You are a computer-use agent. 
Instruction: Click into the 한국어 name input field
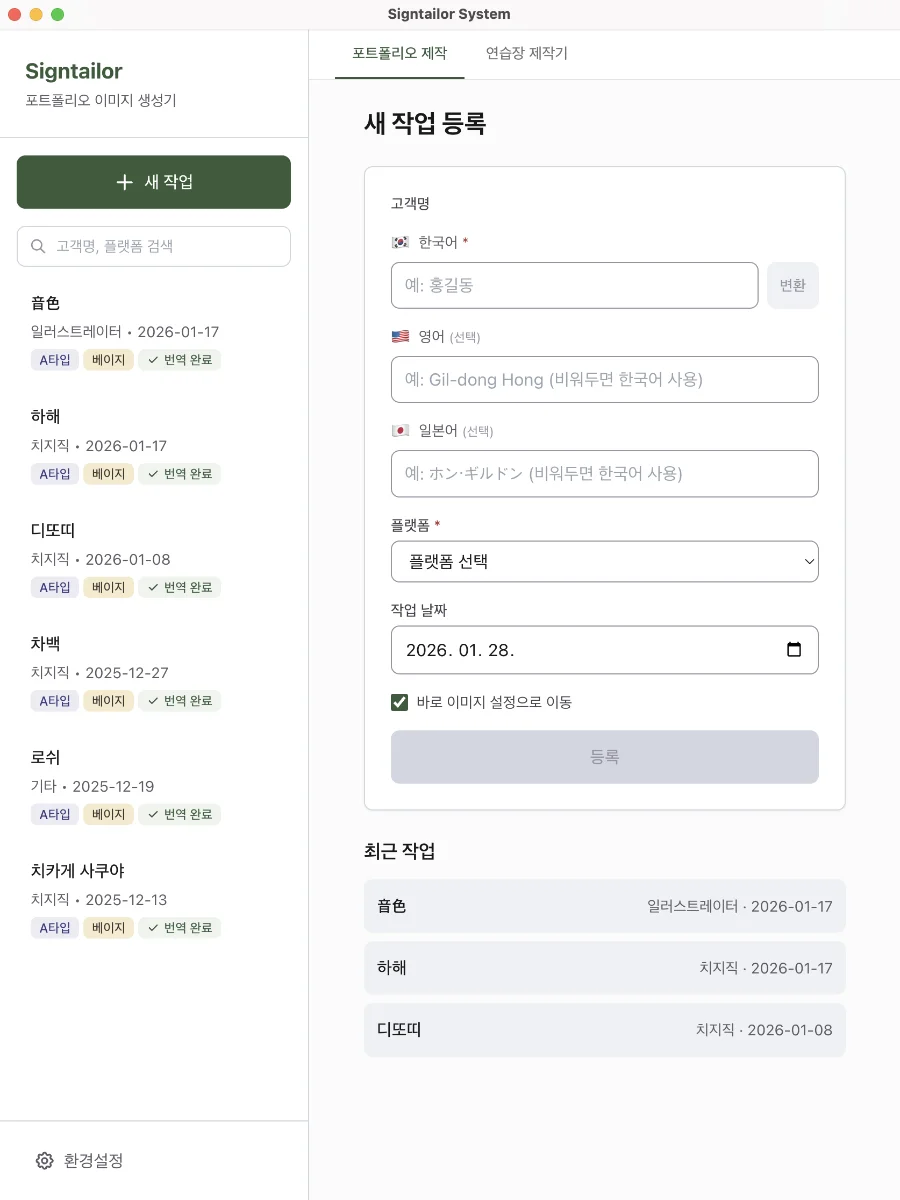tap(574, 285)
